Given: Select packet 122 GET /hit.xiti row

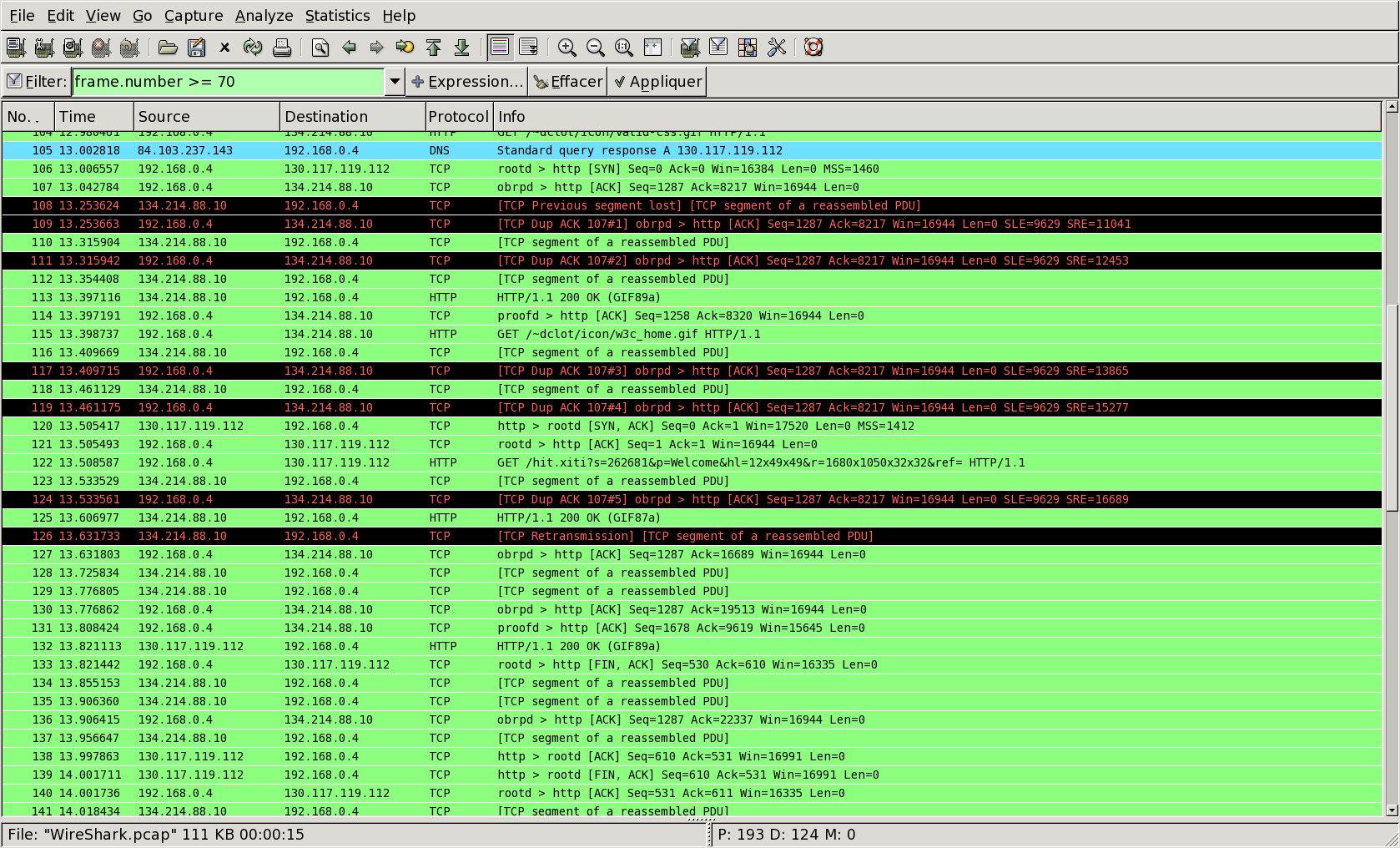Looking at the screenshot, I should point(692,462).
